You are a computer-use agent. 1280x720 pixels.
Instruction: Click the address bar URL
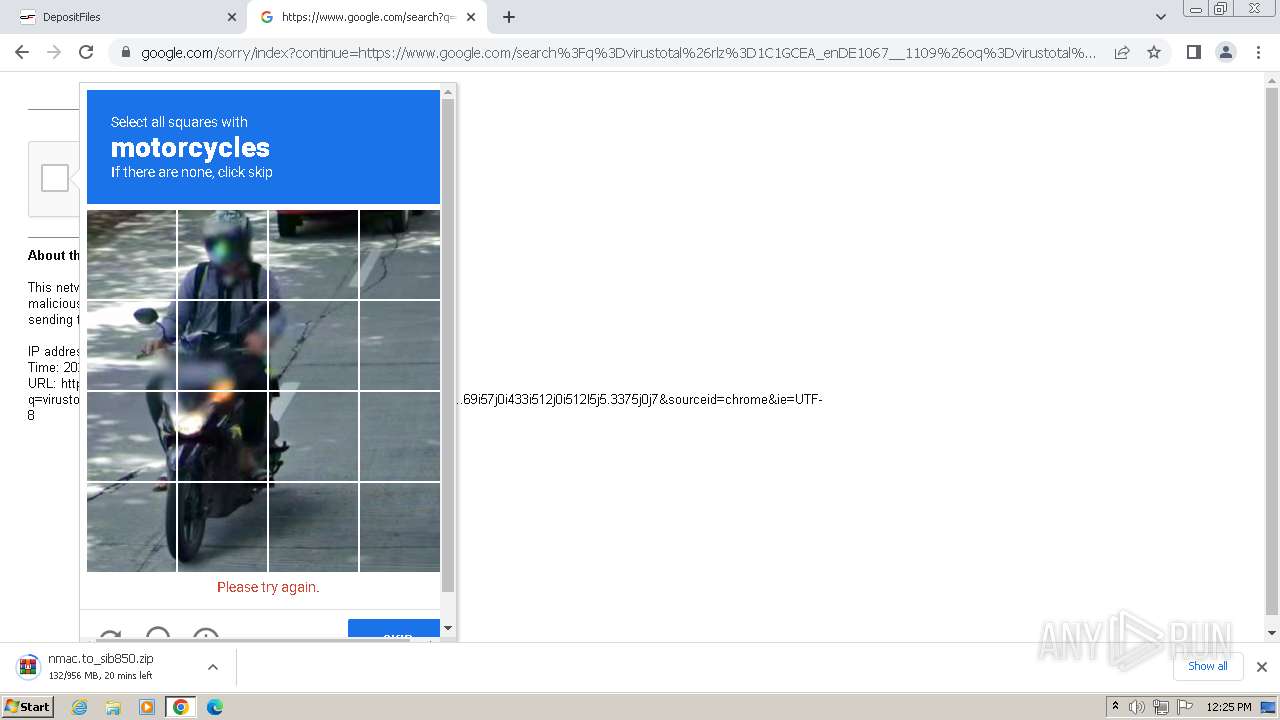(x=618, y=52)
